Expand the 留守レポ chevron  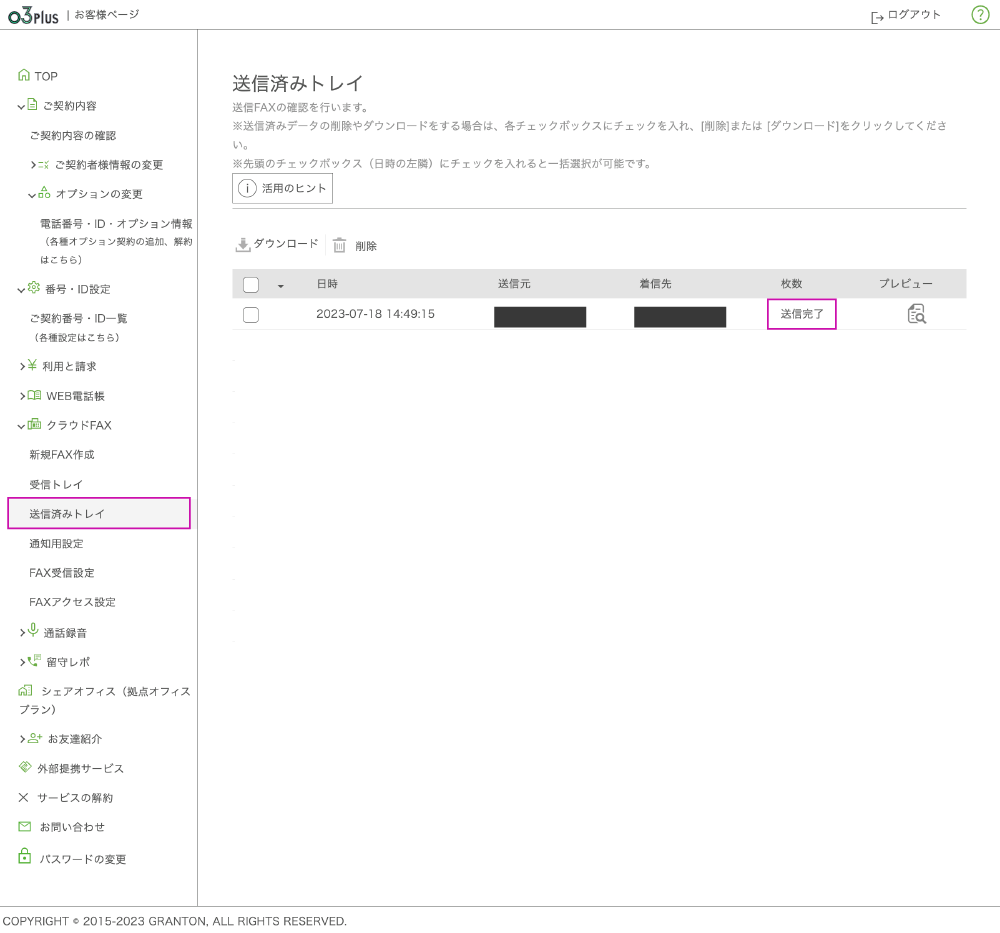(22, 662)
